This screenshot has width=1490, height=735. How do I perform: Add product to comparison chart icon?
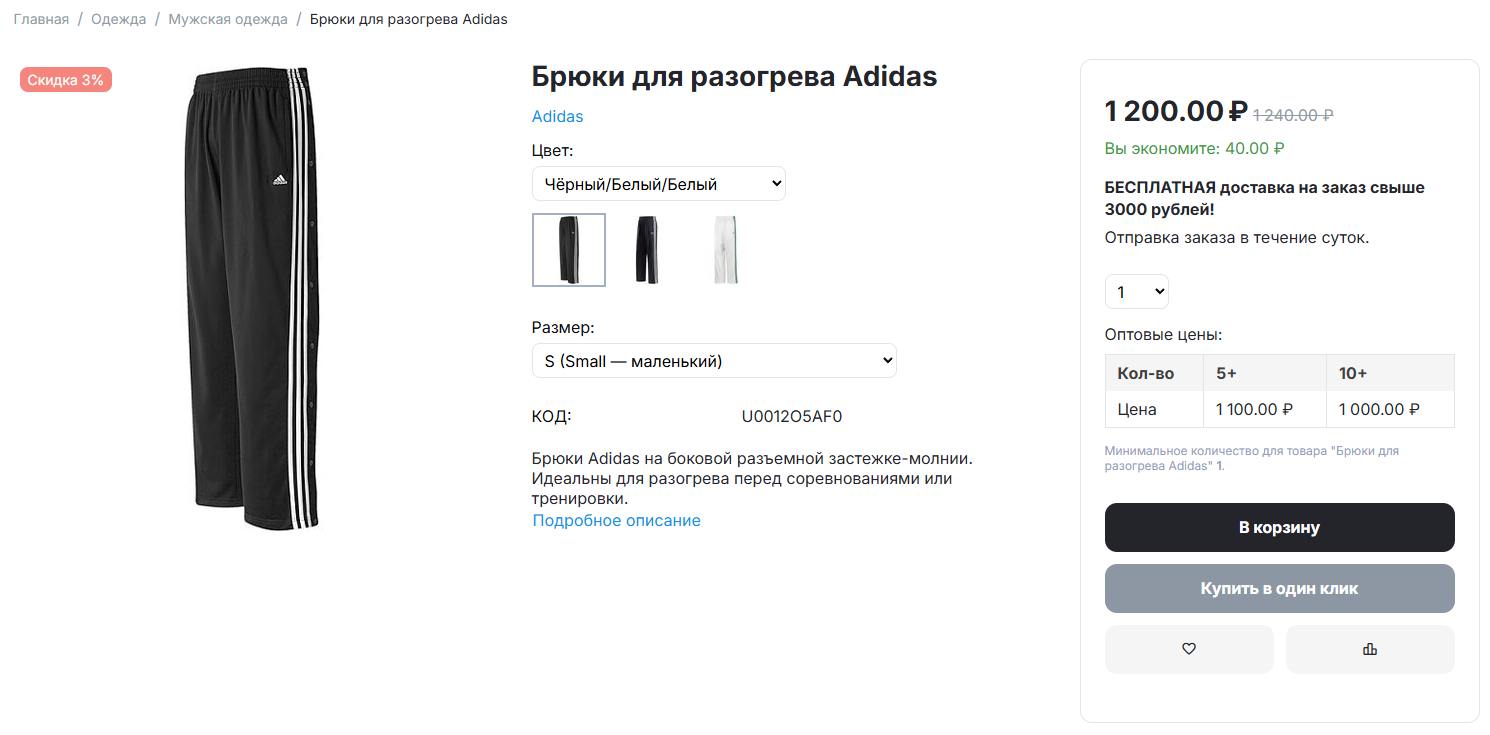click(1370, 649)
